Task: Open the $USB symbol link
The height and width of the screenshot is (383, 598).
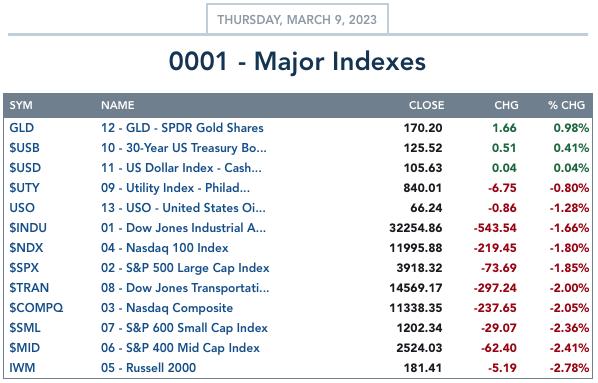Action: point(24,148)
